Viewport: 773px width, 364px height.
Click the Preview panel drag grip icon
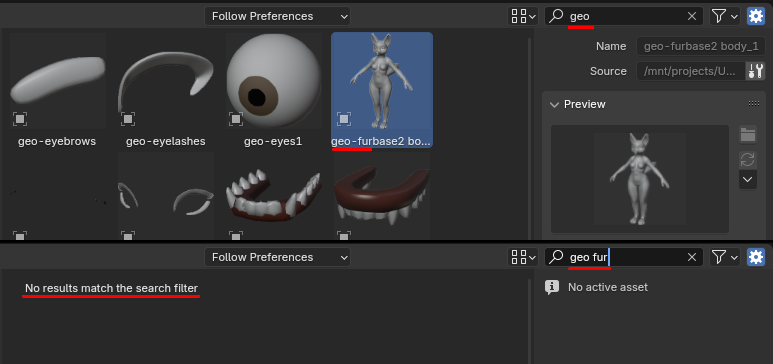pos(754,104)
